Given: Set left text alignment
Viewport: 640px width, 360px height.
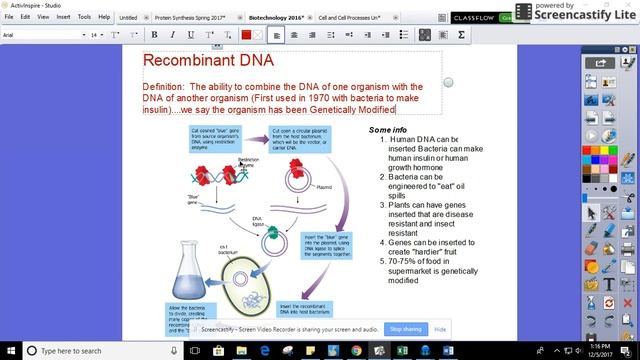Looking at the screenshot, I should [x=276, y=36].
